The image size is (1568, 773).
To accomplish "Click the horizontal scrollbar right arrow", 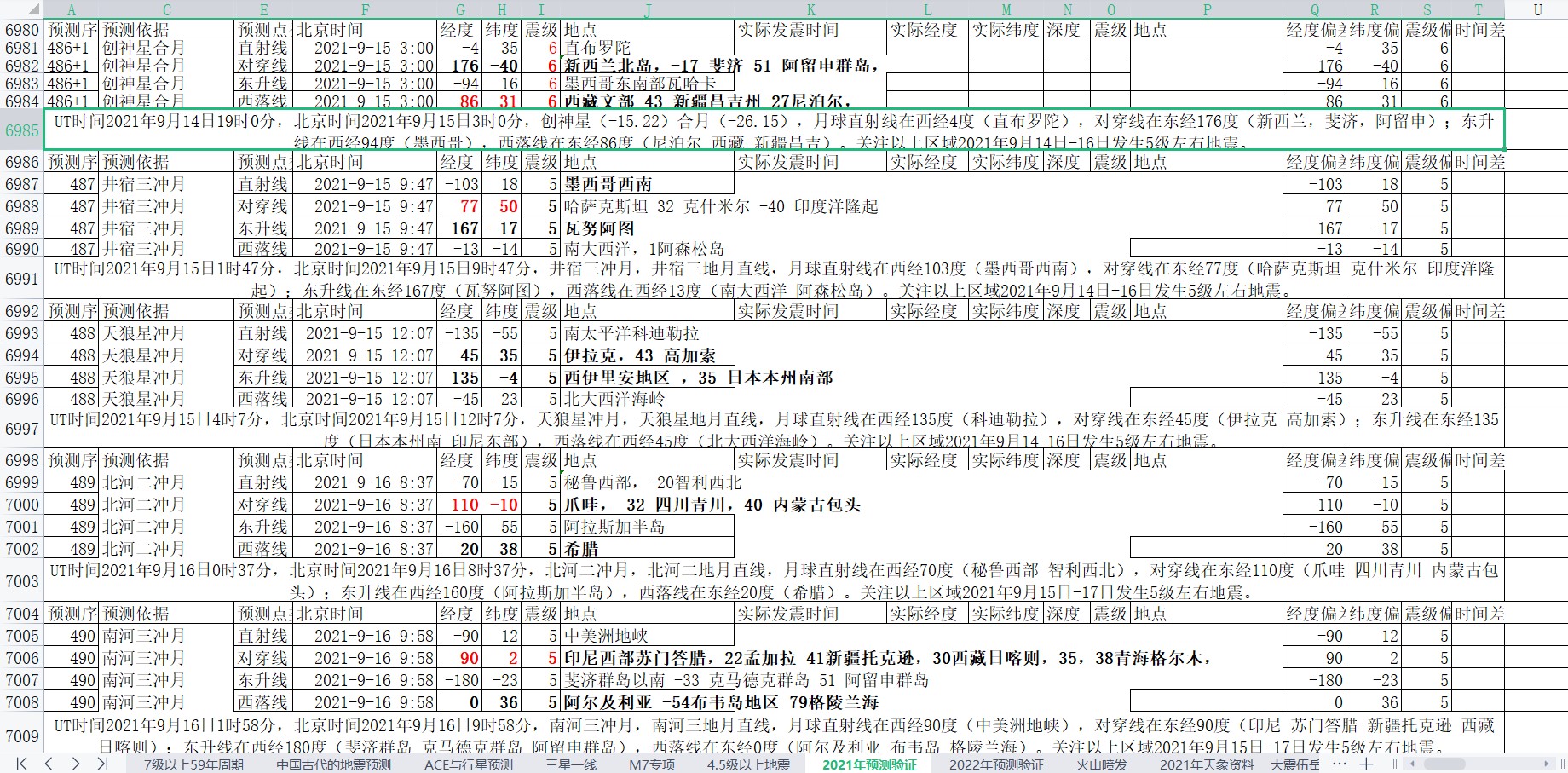I will click(1548, 764).
